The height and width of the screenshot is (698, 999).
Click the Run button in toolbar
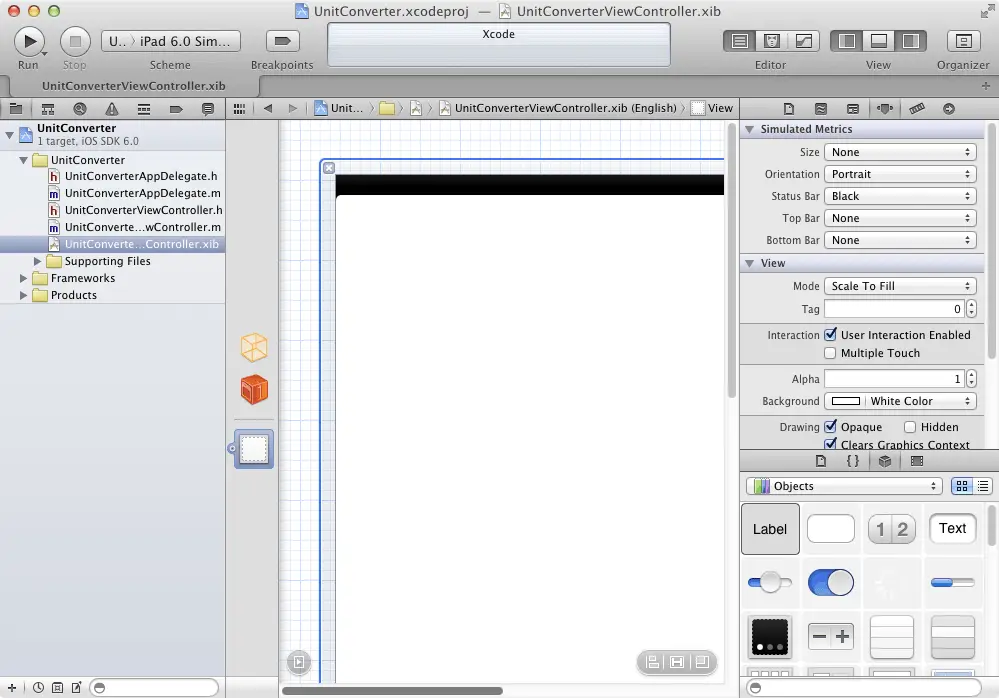[28, 41]
